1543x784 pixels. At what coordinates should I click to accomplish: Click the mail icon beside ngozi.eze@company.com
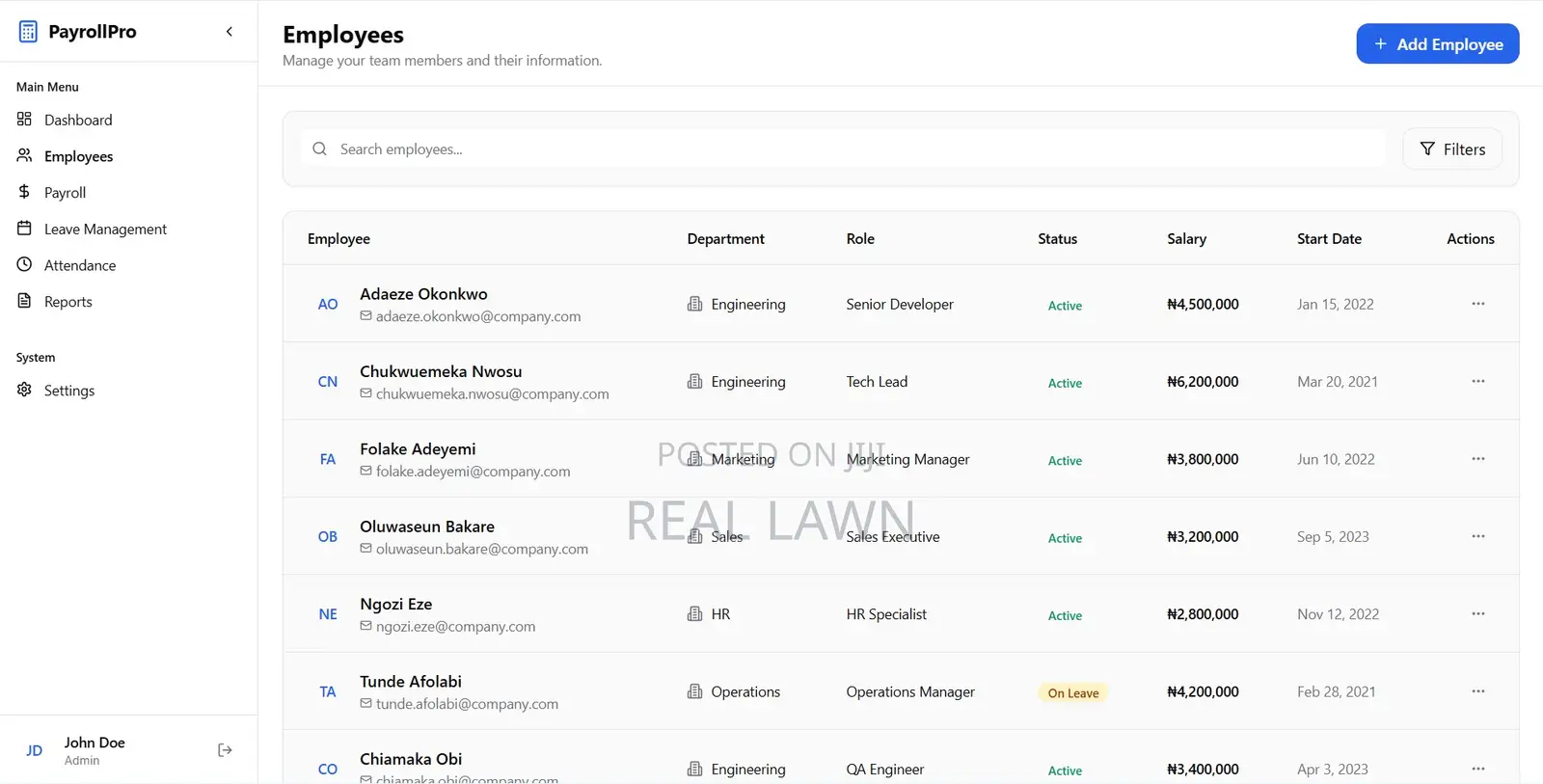pos(366,626)
